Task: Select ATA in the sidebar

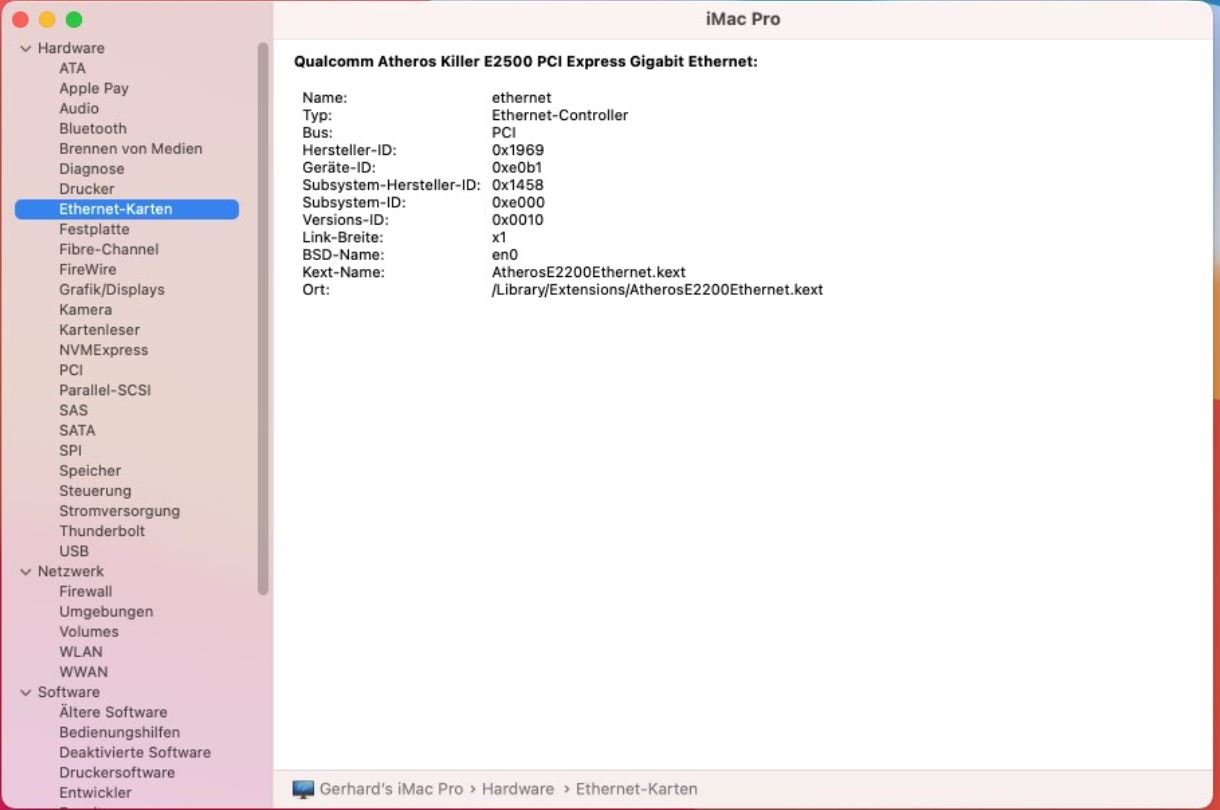Action: click(72, 68)
